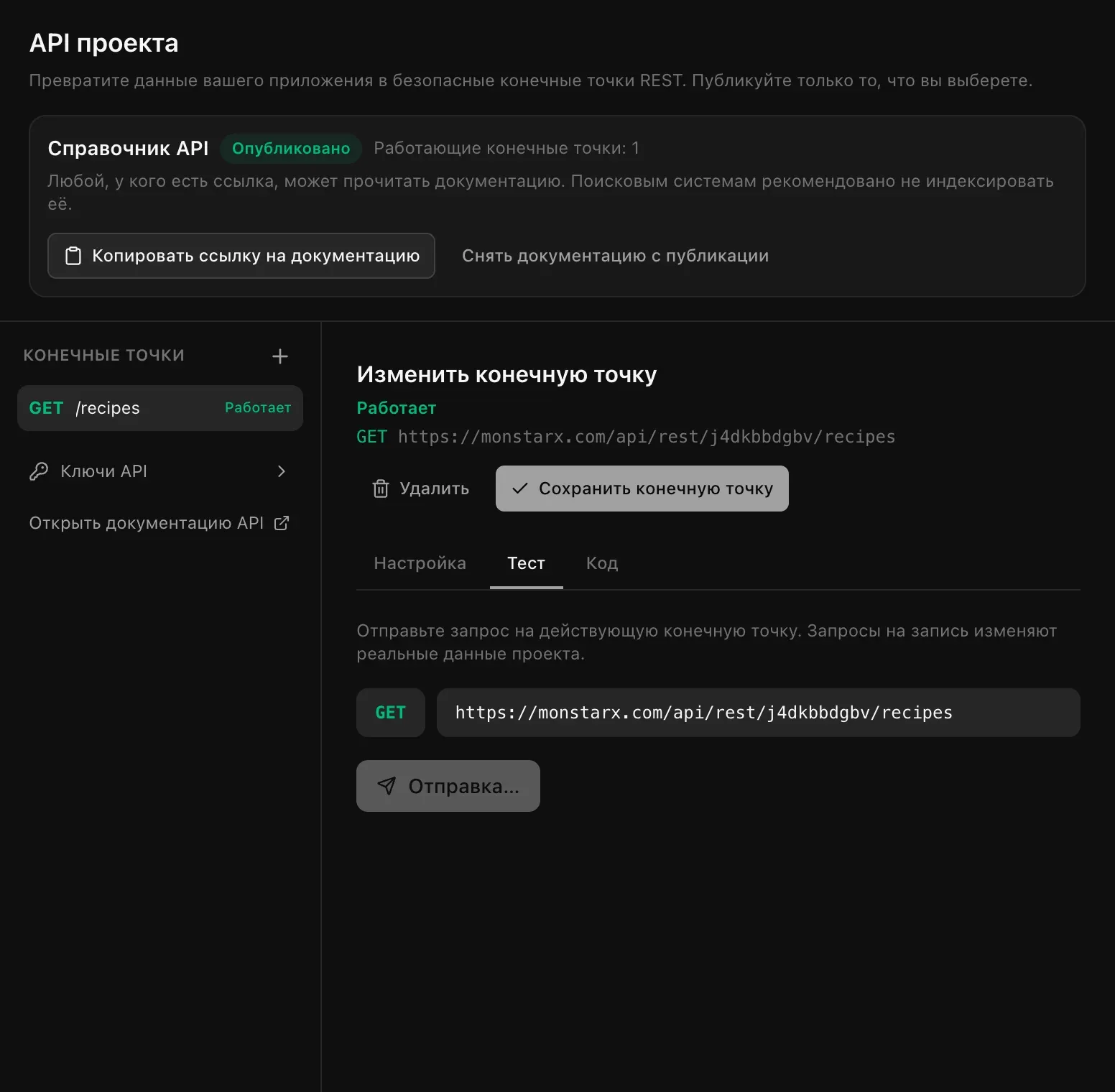Switch to the Настройка tab
This screenshot has height=1092, width=1115.
[420, 563]
